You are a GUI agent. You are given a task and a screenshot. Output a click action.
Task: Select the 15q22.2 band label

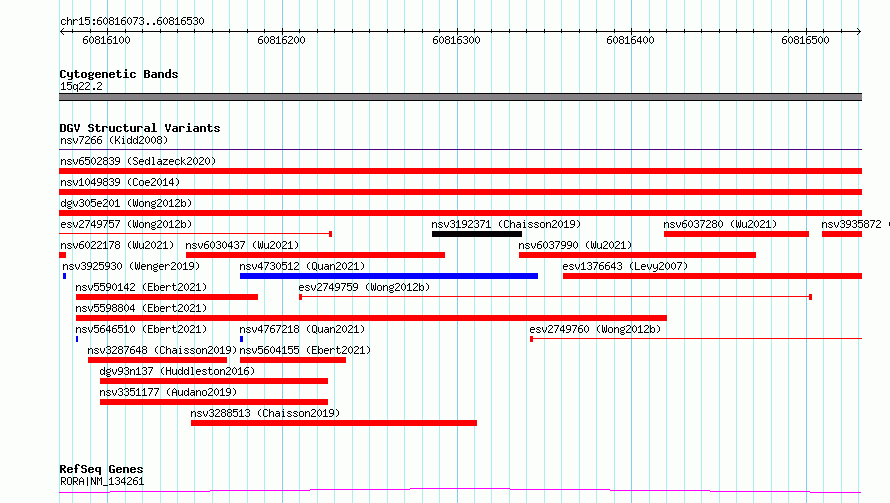(x=81, y=86)
